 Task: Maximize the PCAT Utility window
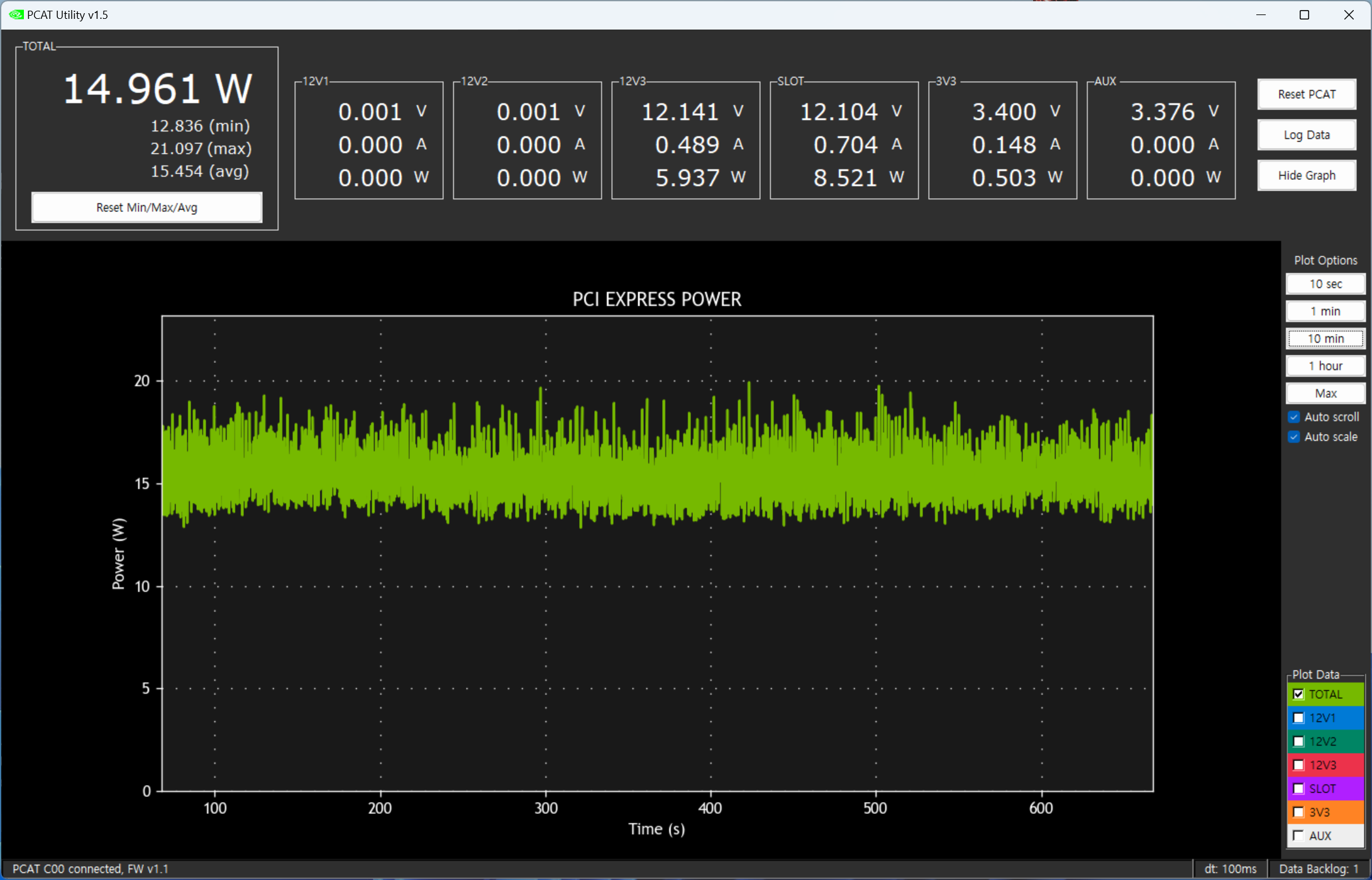(x=1305, y=14)
